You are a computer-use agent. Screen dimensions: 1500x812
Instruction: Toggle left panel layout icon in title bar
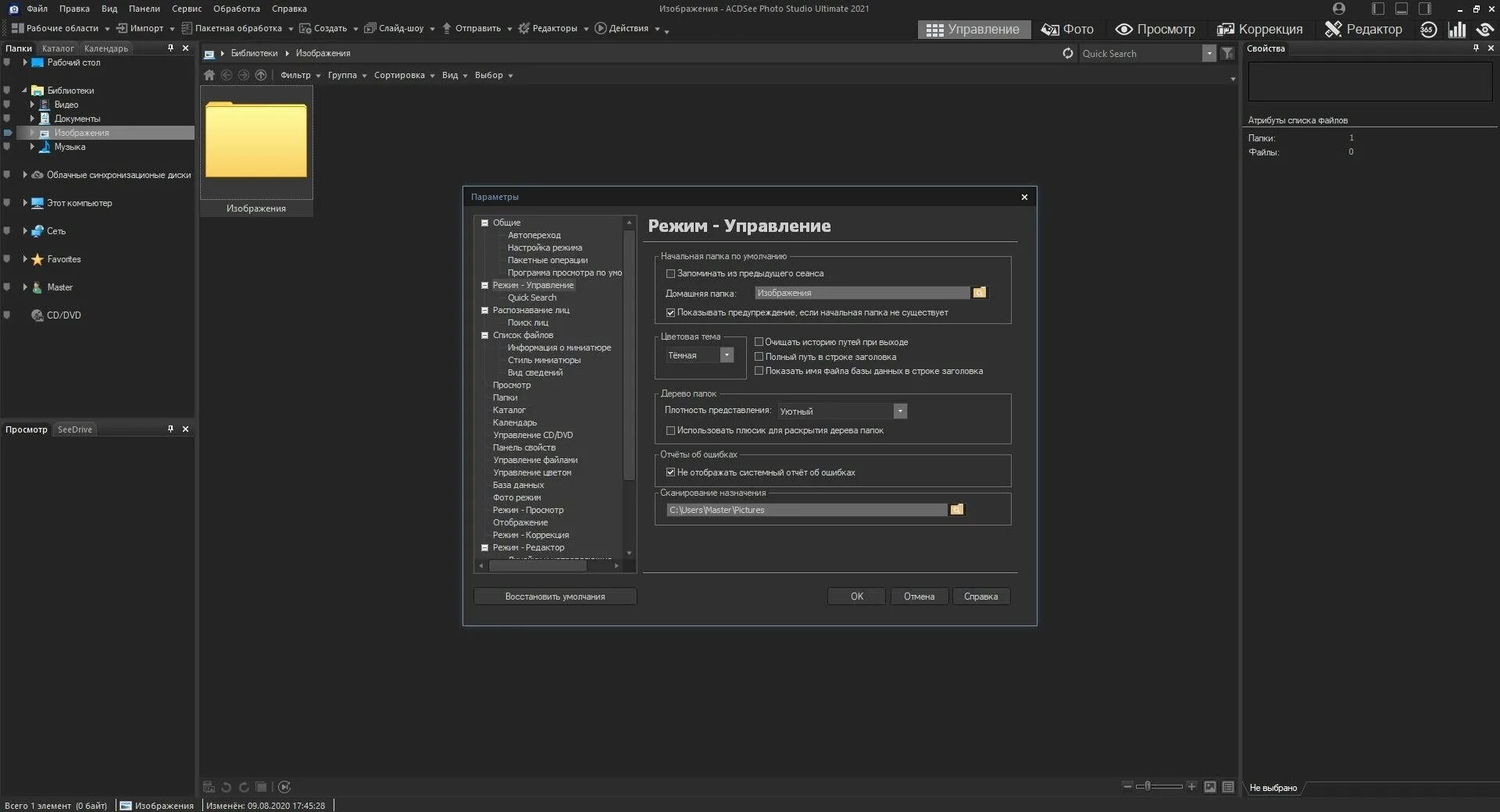click(x=1378, y=9)
